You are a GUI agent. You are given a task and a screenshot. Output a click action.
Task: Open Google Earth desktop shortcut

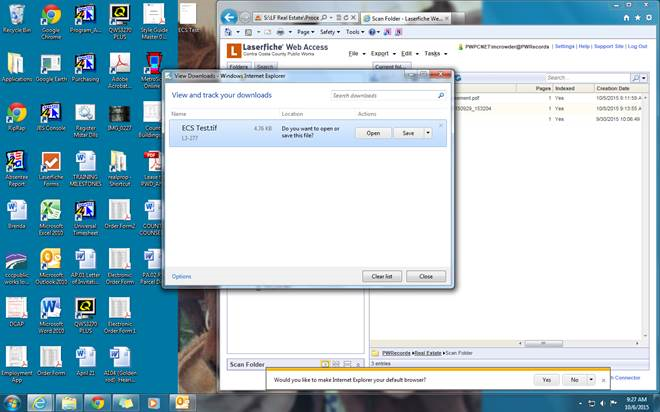51,65
